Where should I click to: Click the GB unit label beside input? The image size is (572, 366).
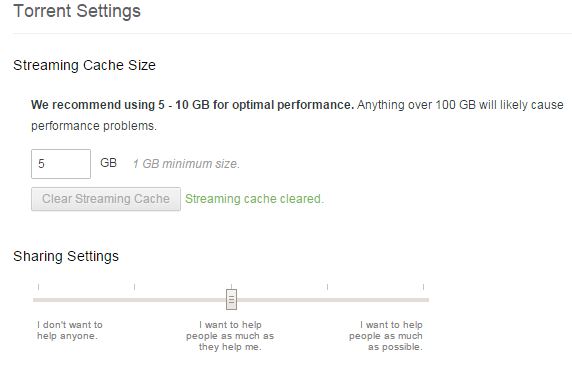tap(108, 163)
